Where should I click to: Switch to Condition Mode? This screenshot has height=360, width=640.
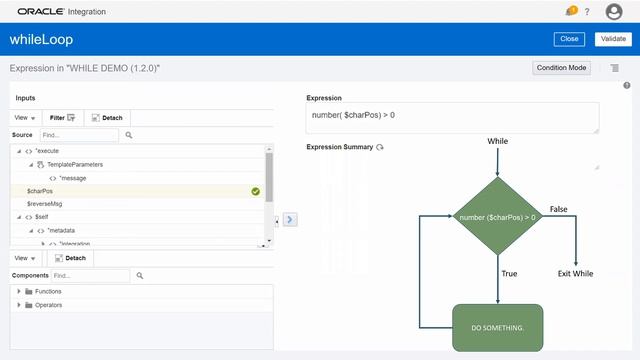click(561, 68)
